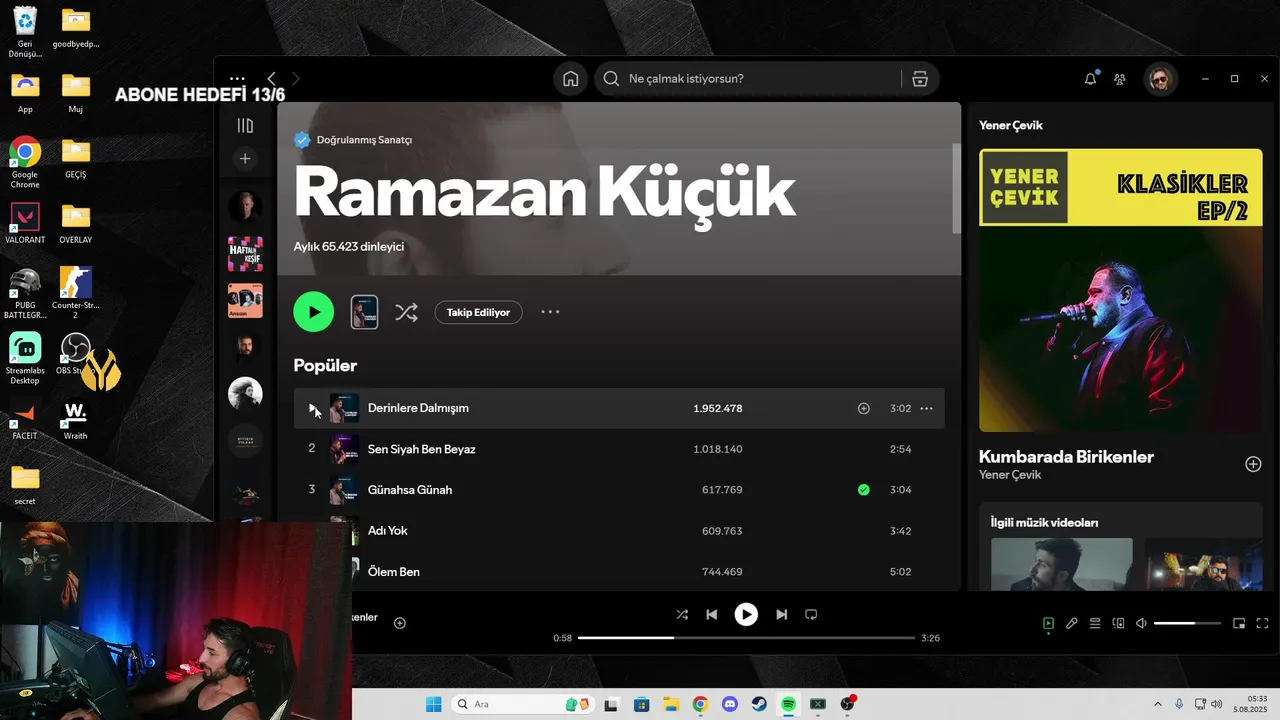Screen dimensions: 1280x720
Task: Toggle artist shuffle next to Takip Ediliyor
Action: (406, 312)
